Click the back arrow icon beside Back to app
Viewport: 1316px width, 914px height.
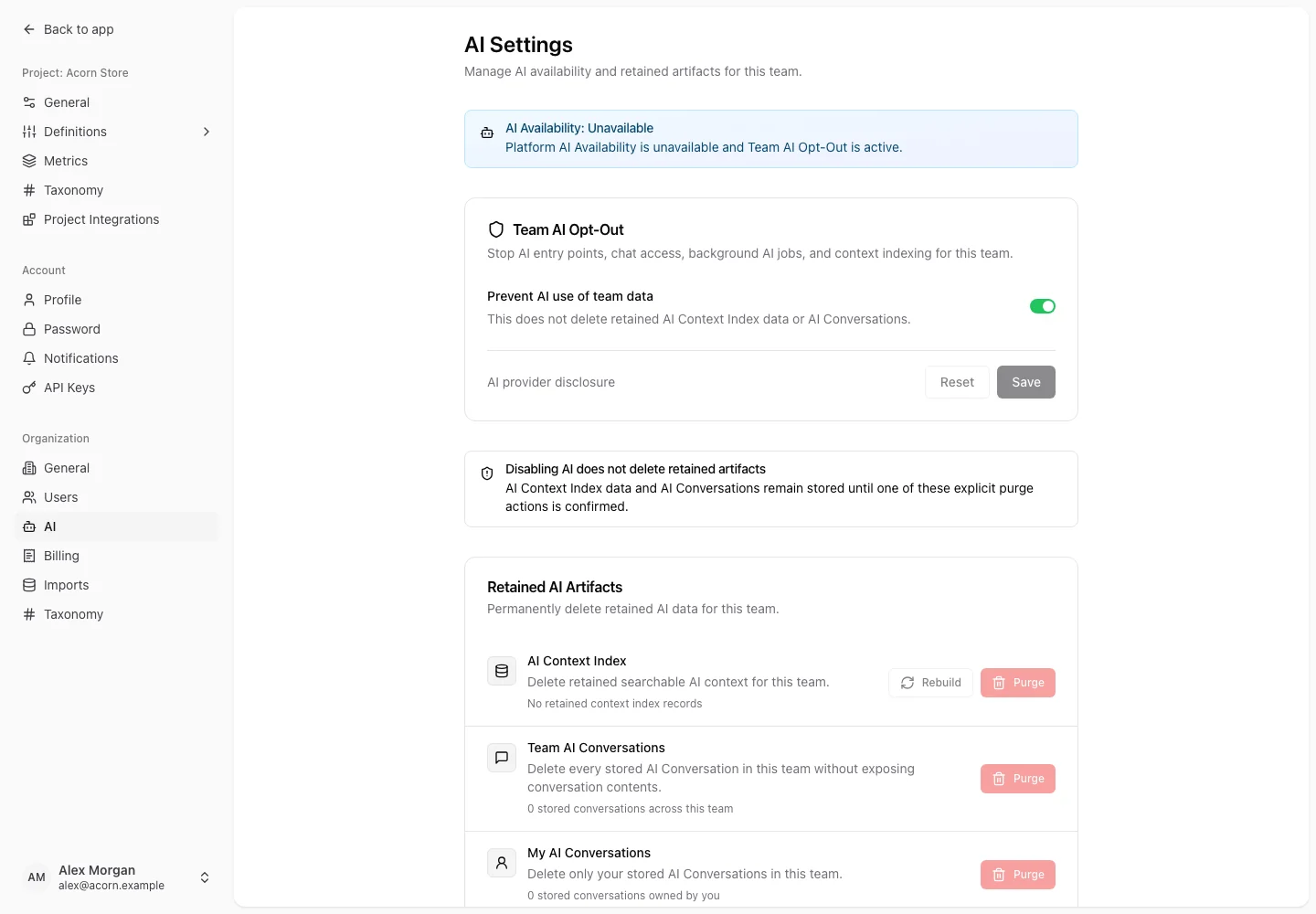click(x=29, y=29)
